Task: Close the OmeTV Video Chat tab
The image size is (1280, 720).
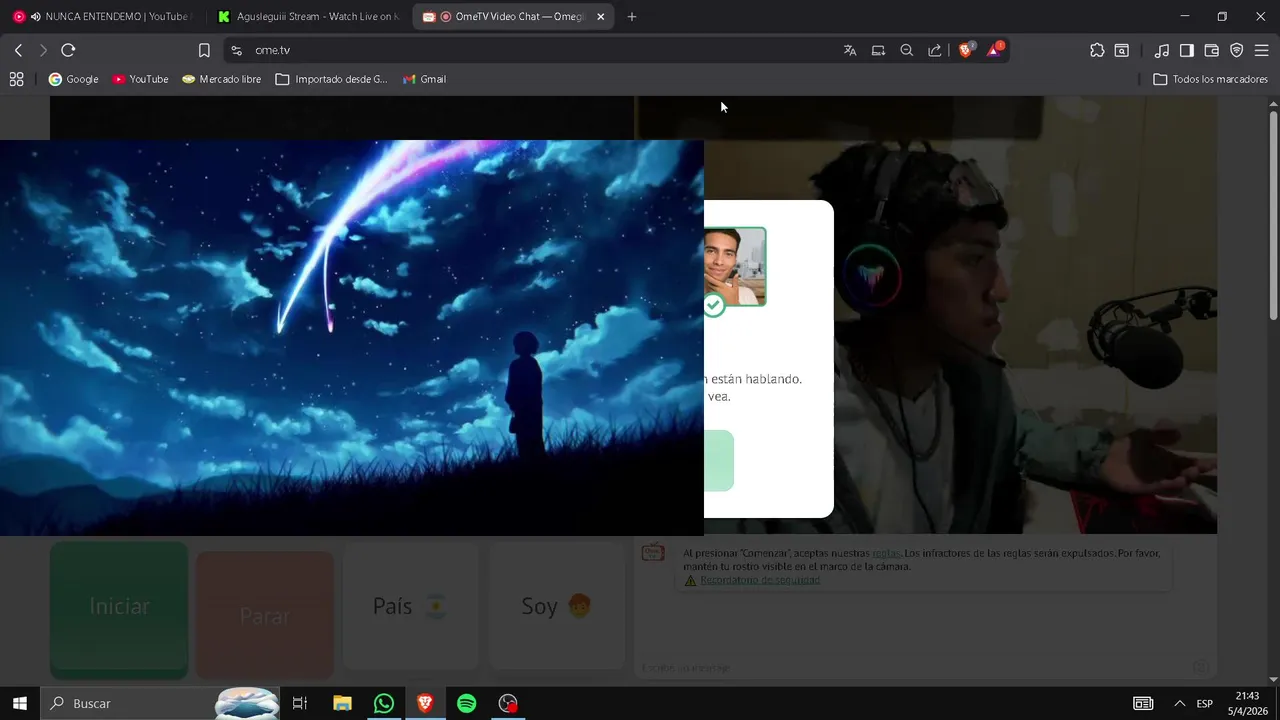Action: (x=600, y=17)
